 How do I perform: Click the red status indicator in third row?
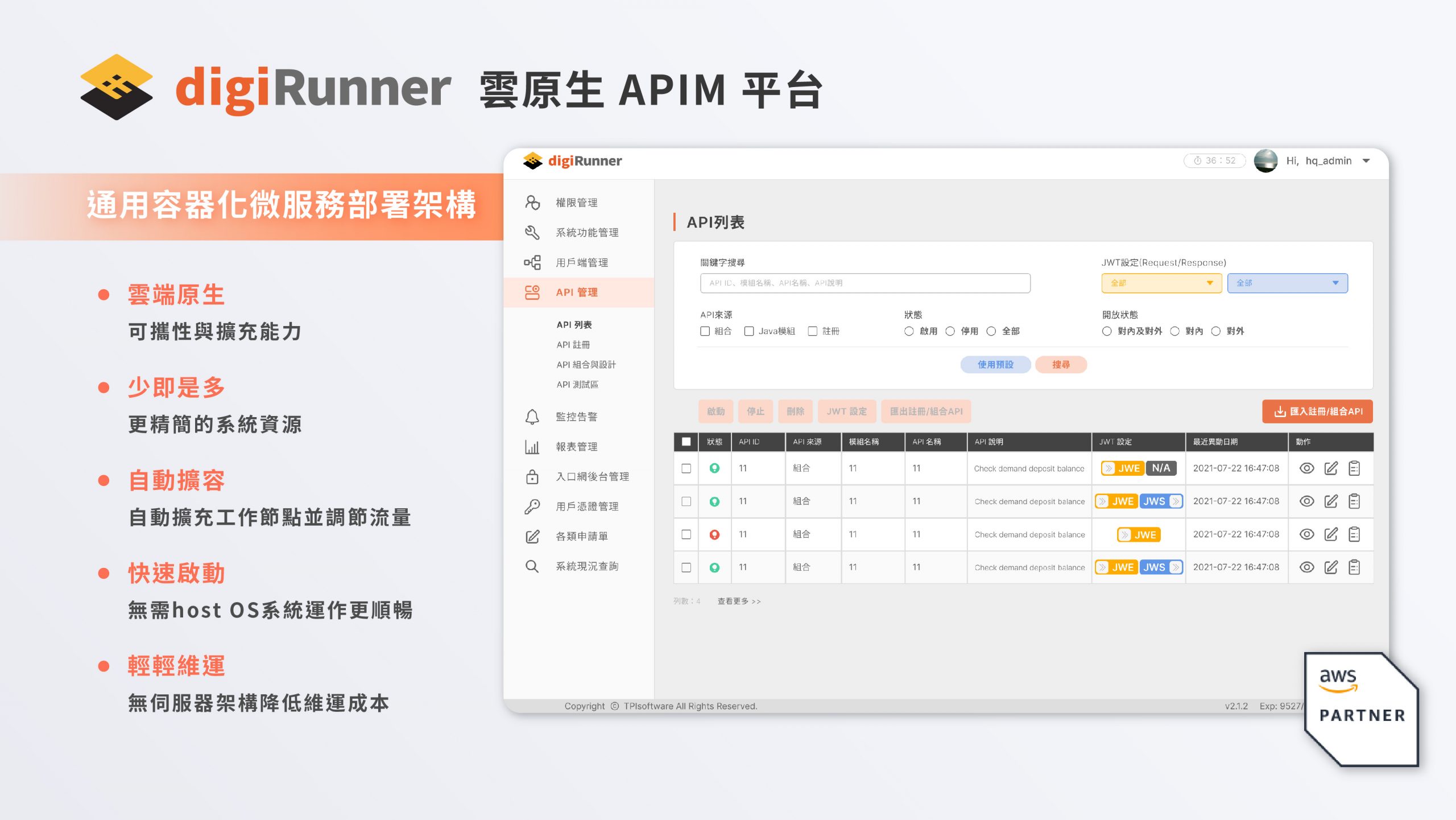[x=715, y=534]
